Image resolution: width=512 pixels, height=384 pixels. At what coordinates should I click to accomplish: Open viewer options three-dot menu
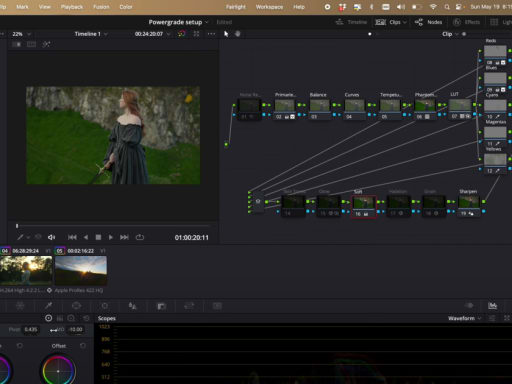(211, 34)
